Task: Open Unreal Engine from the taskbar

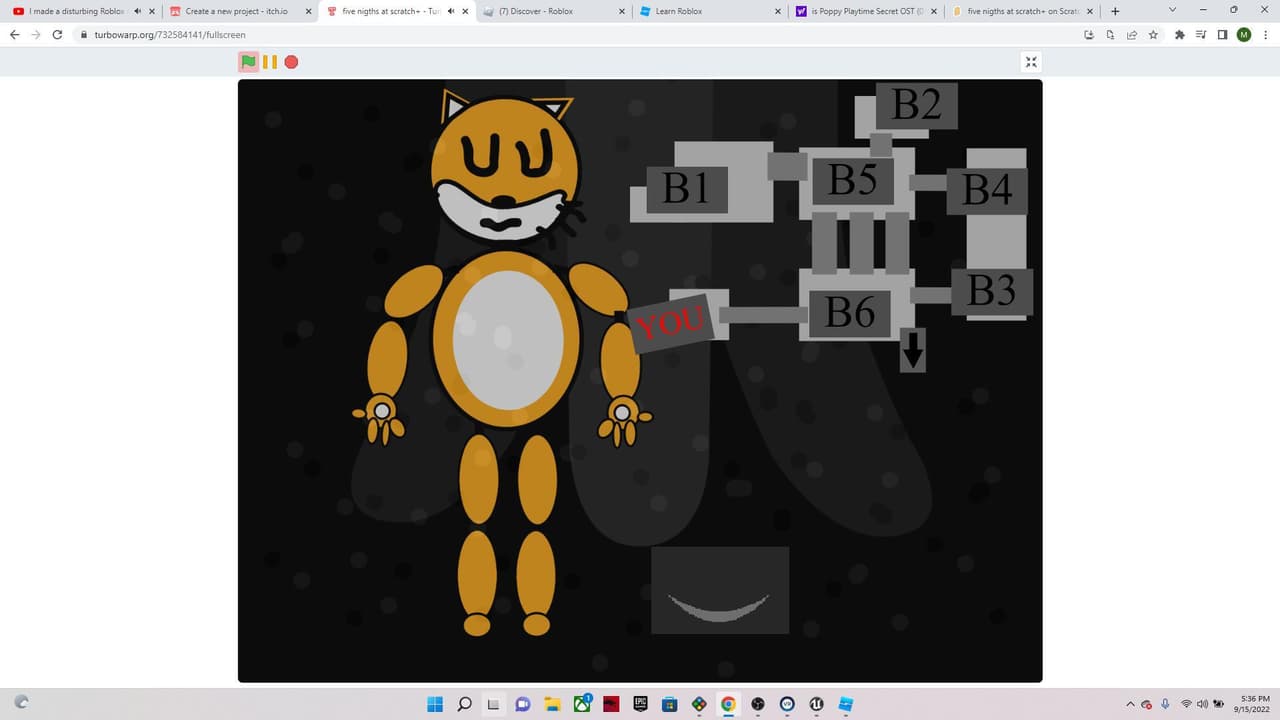Action: pyautogui.click(x=816, y=704)
